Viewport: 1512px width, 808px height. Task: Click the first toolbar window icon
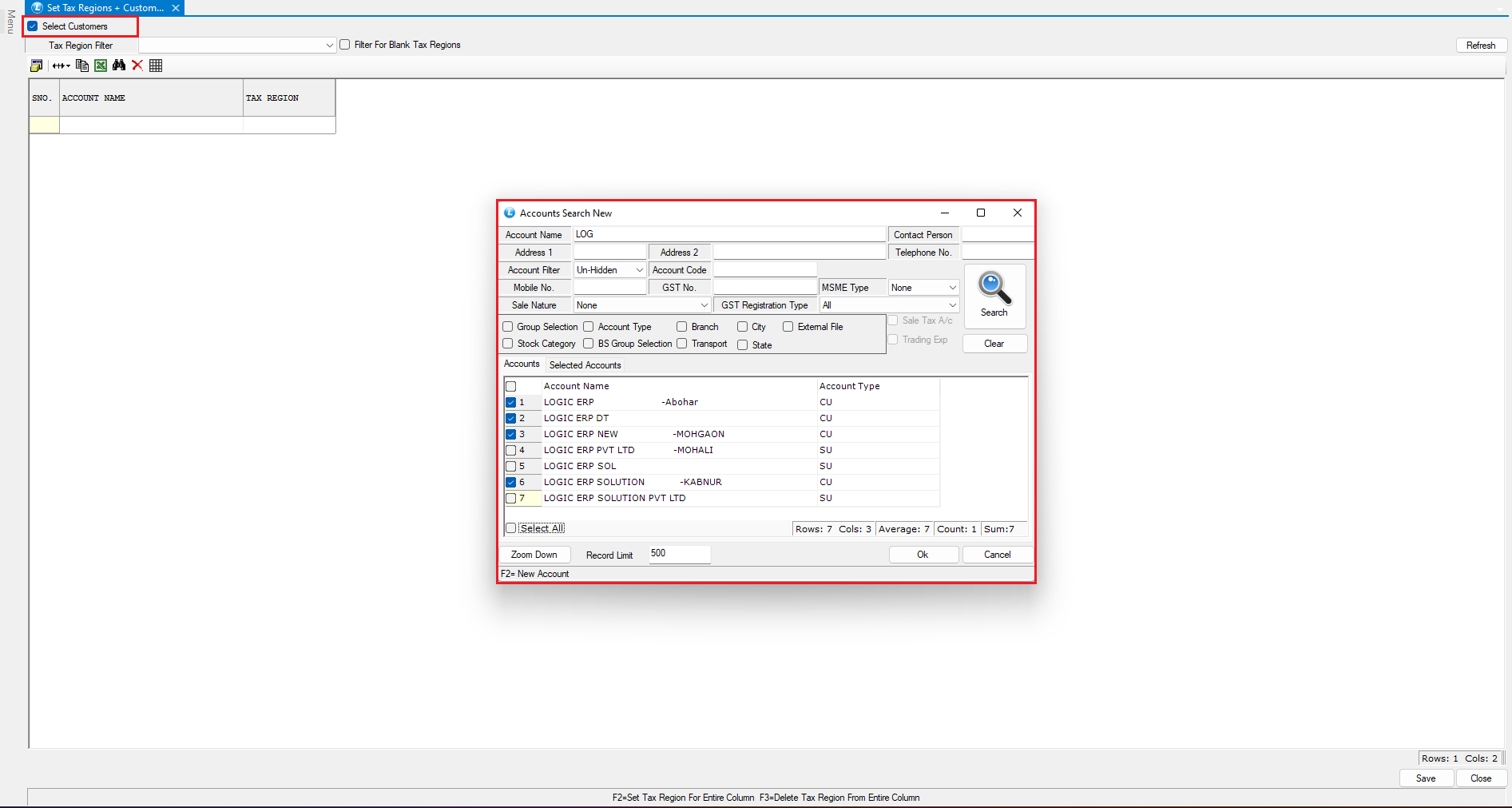(36, 66)
